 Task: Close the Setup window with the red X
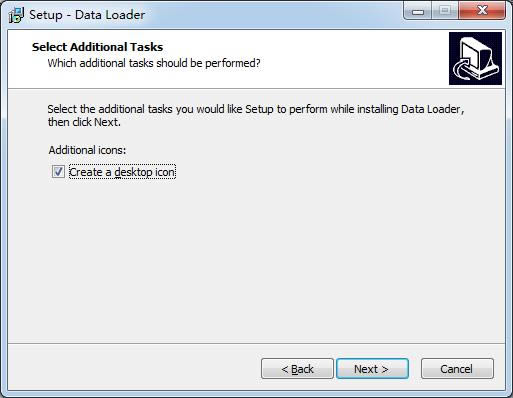482,11
